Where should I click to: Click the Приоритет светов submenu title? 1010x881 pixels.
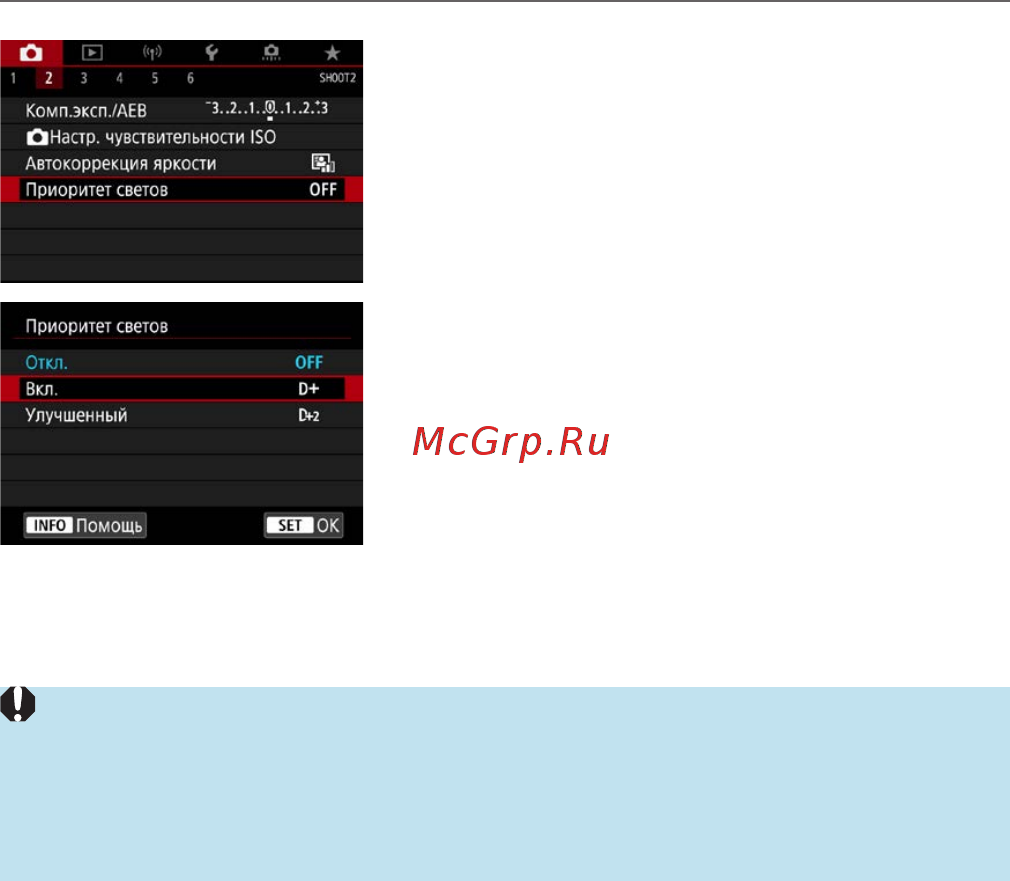(x=97, y=326)
